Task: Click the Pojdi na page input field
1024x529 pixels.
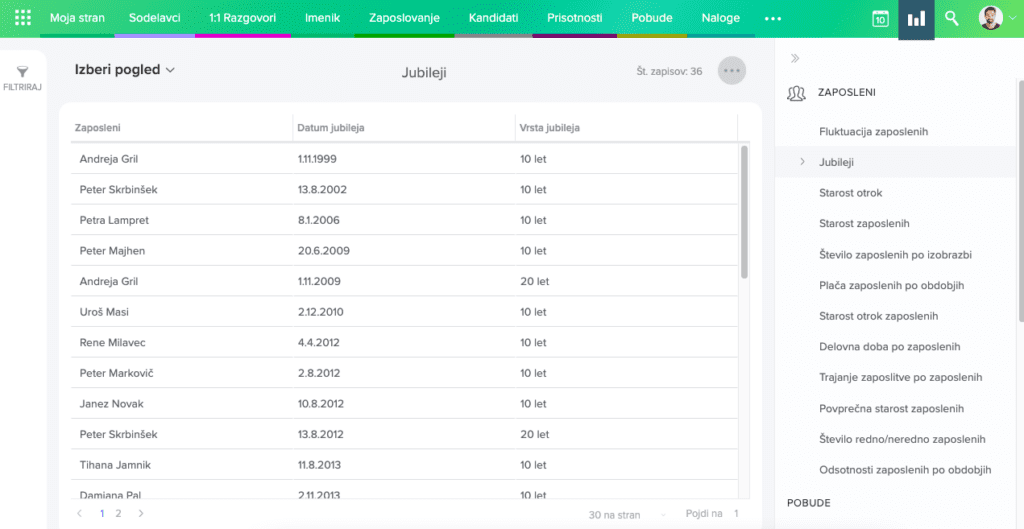Action: coord(736,513)
